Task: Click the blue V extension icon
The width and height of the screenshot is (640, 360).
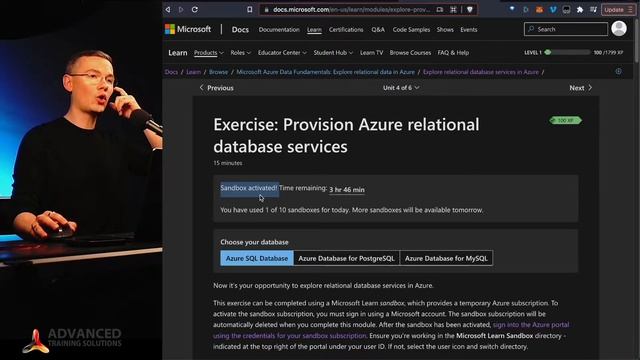Action: 553,9
